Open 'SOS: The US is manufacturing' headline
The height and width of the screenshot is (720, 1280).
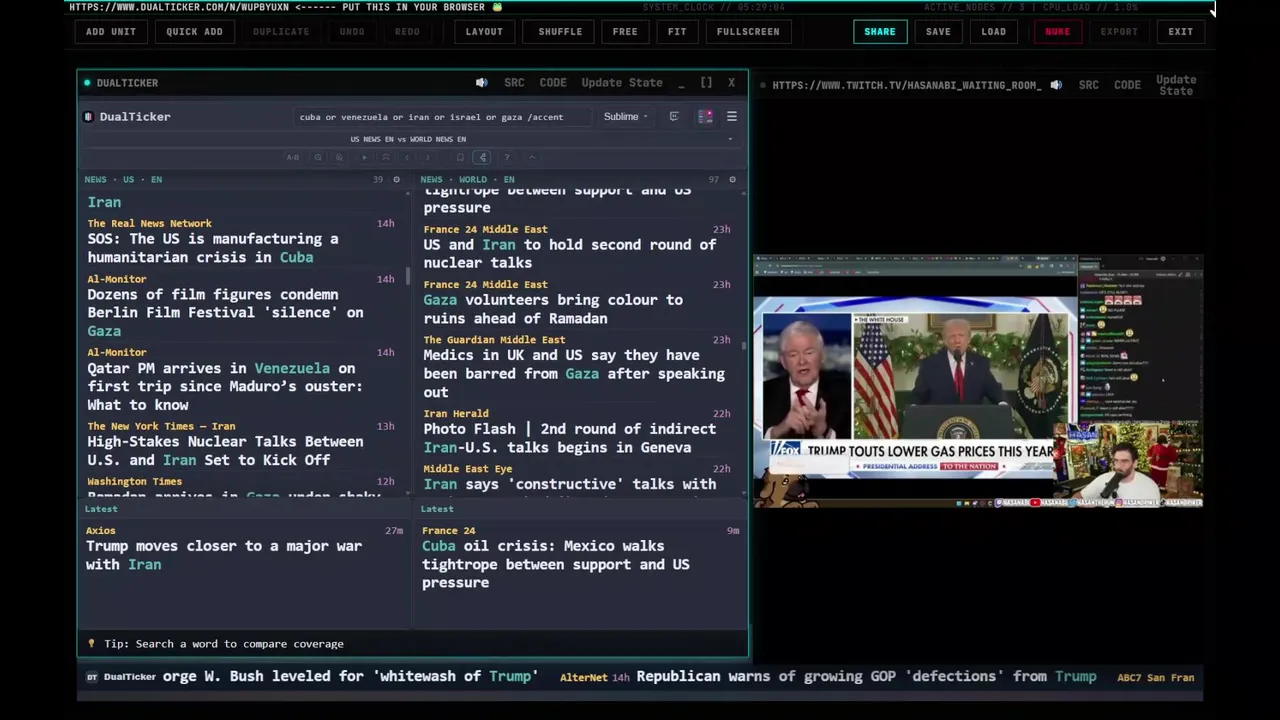tap(213, 248)
